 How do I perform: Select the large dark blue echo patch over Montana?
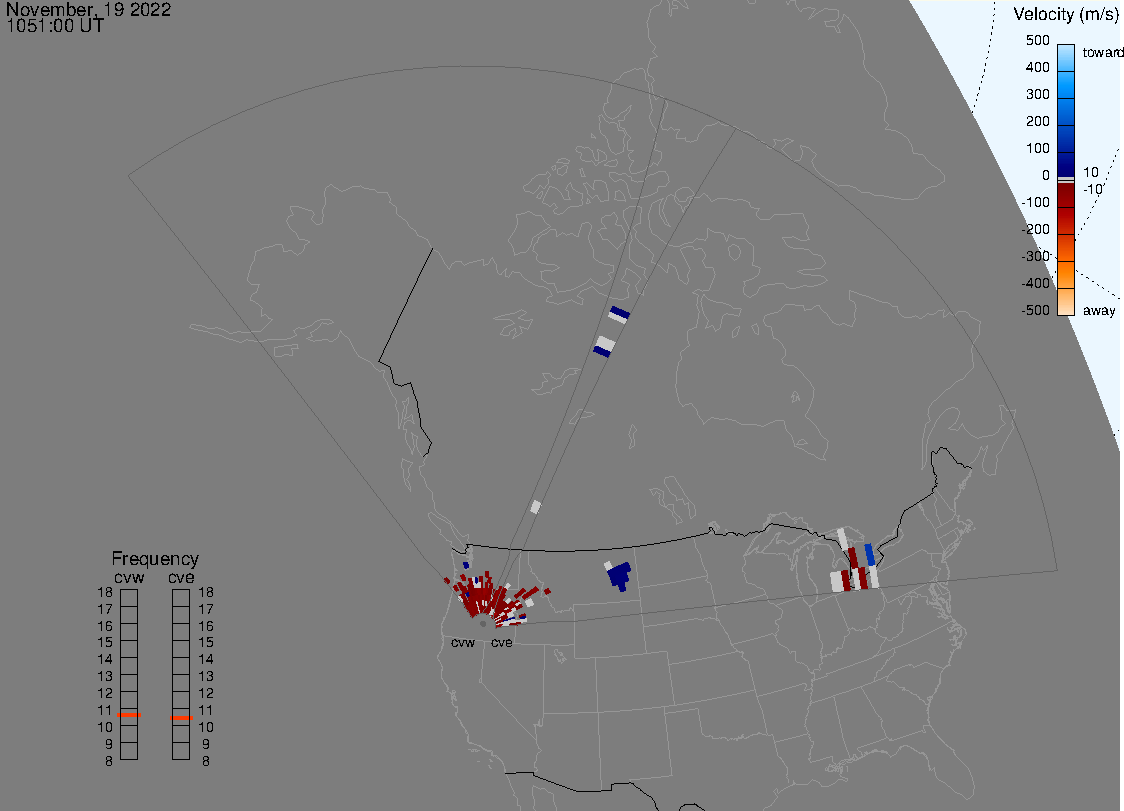coord(619,576)
